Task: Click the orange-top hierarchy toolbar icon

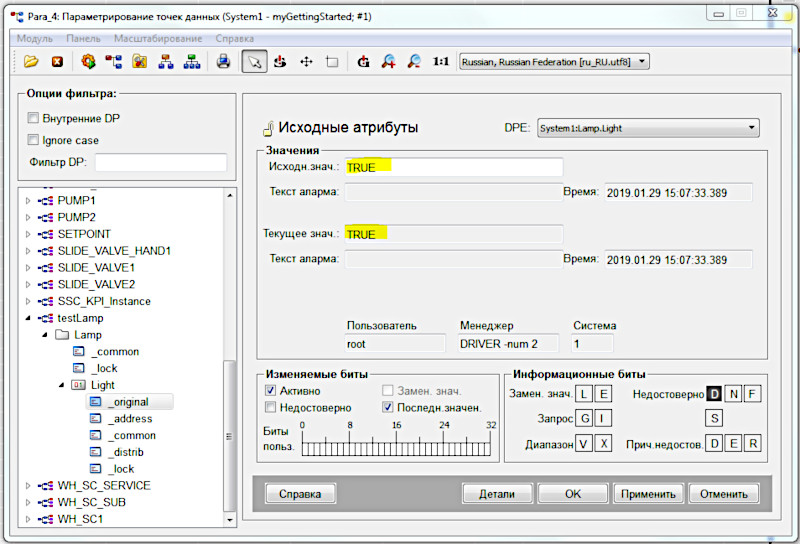Action: [x=165, y=62]
